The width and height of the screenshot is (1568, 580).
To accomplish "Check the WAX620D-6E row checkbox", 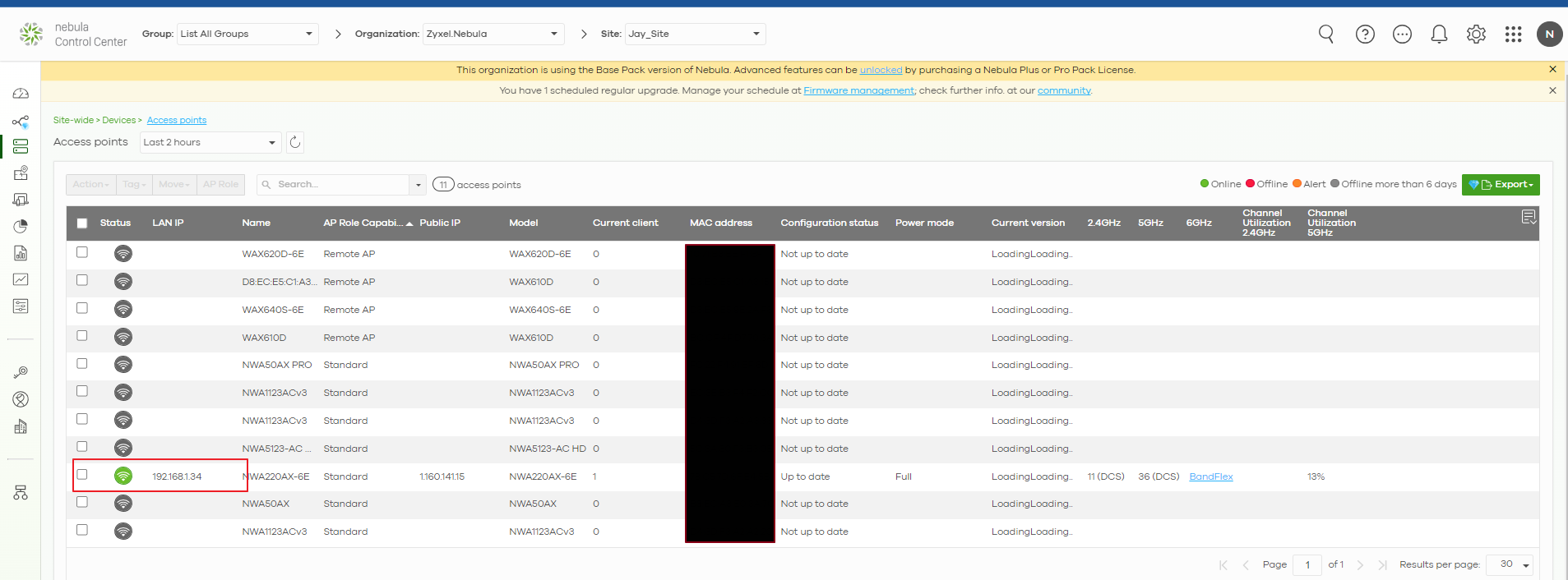I will (82, 252).
